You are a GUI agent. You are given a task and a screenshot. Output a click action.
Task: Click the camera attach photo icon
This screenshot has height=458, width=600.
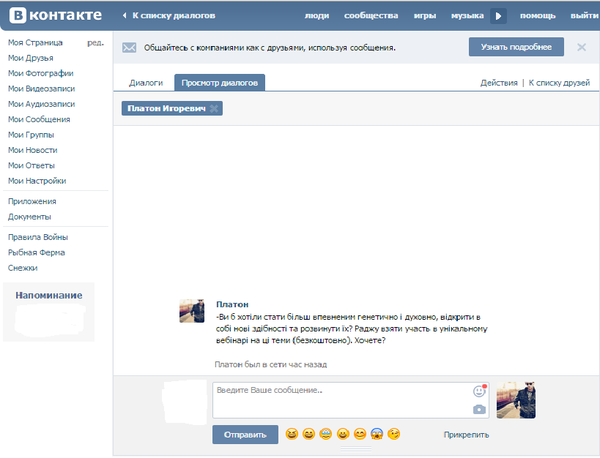[479, 409]
